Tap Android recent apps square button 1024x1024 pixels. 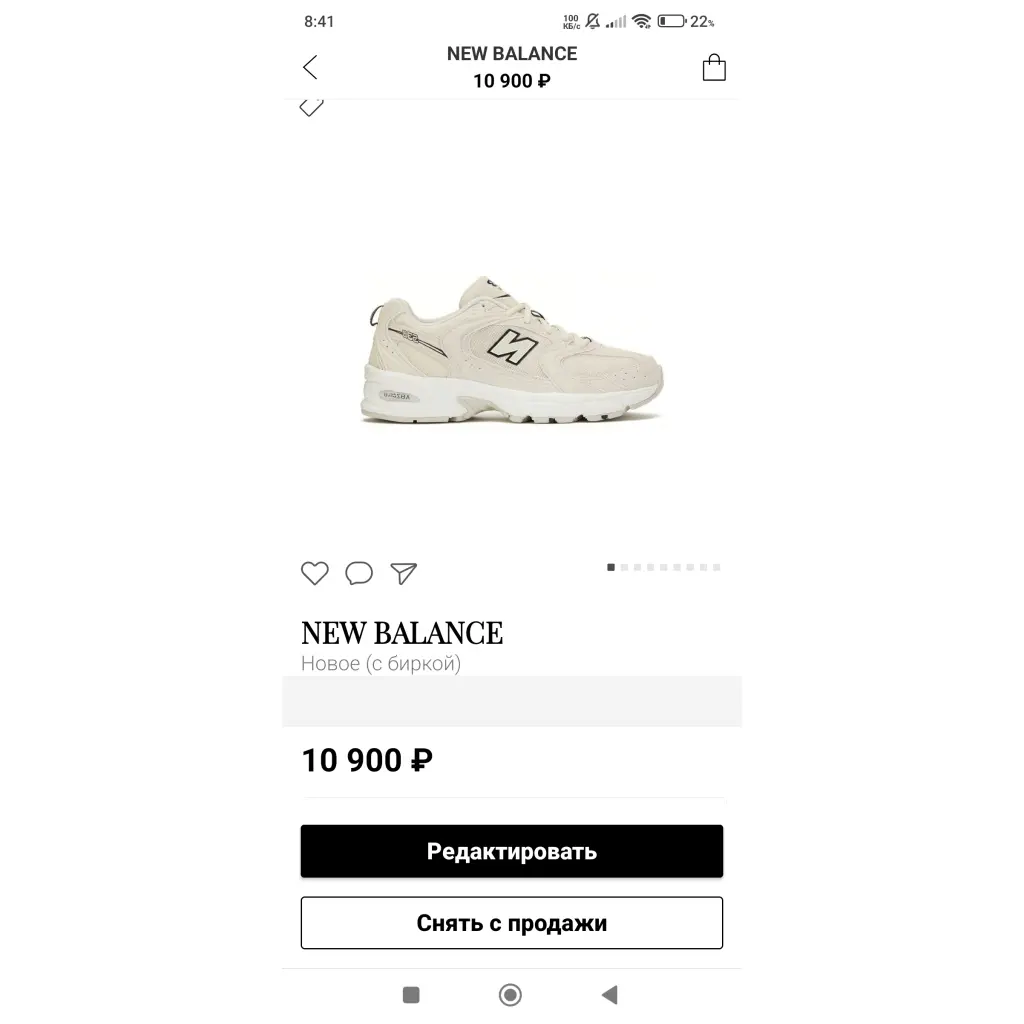(411, 995)
